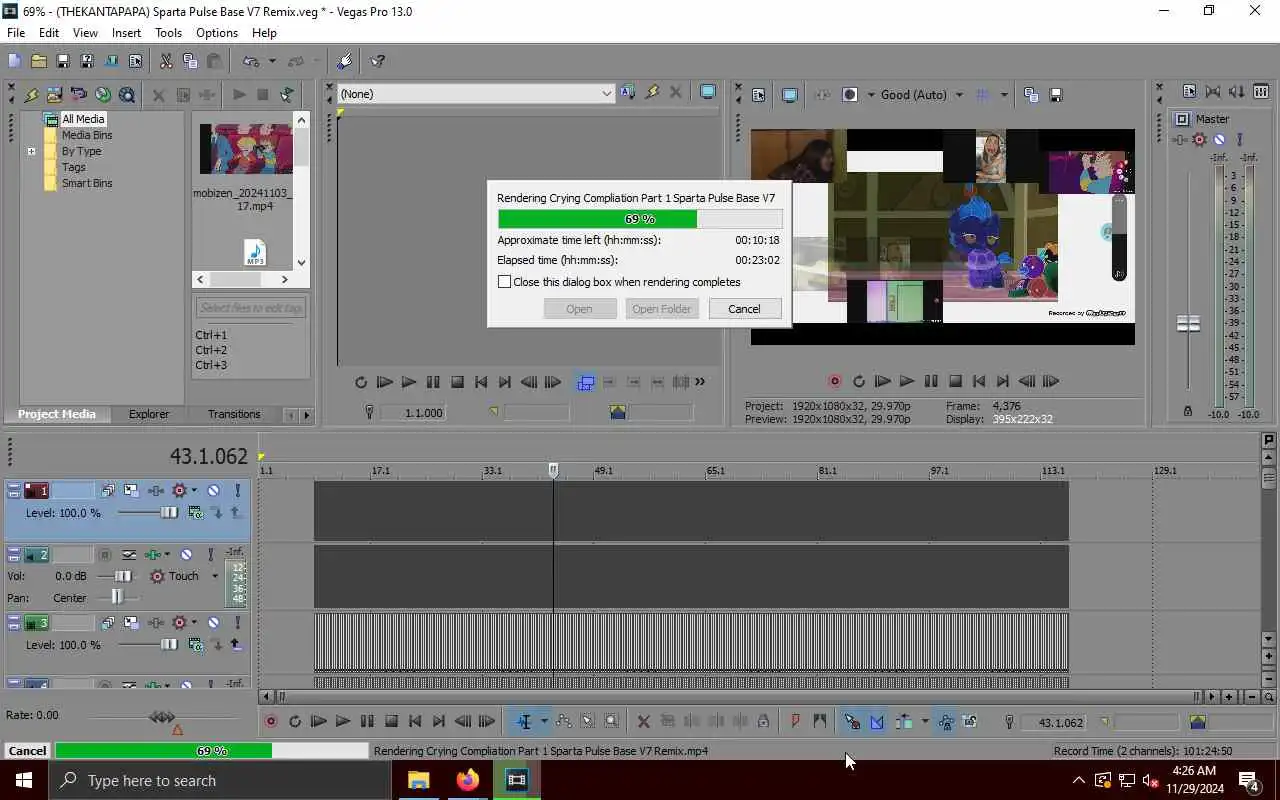Click Record button in timeline transport

[270, 721]
